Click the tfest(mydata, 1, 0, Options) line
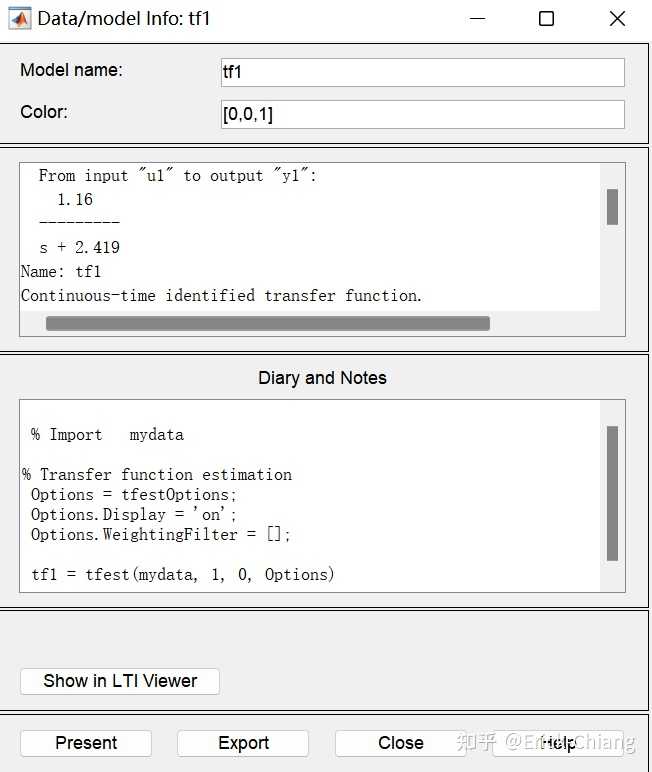Screen dimensions: 652x772 point(183,575)
